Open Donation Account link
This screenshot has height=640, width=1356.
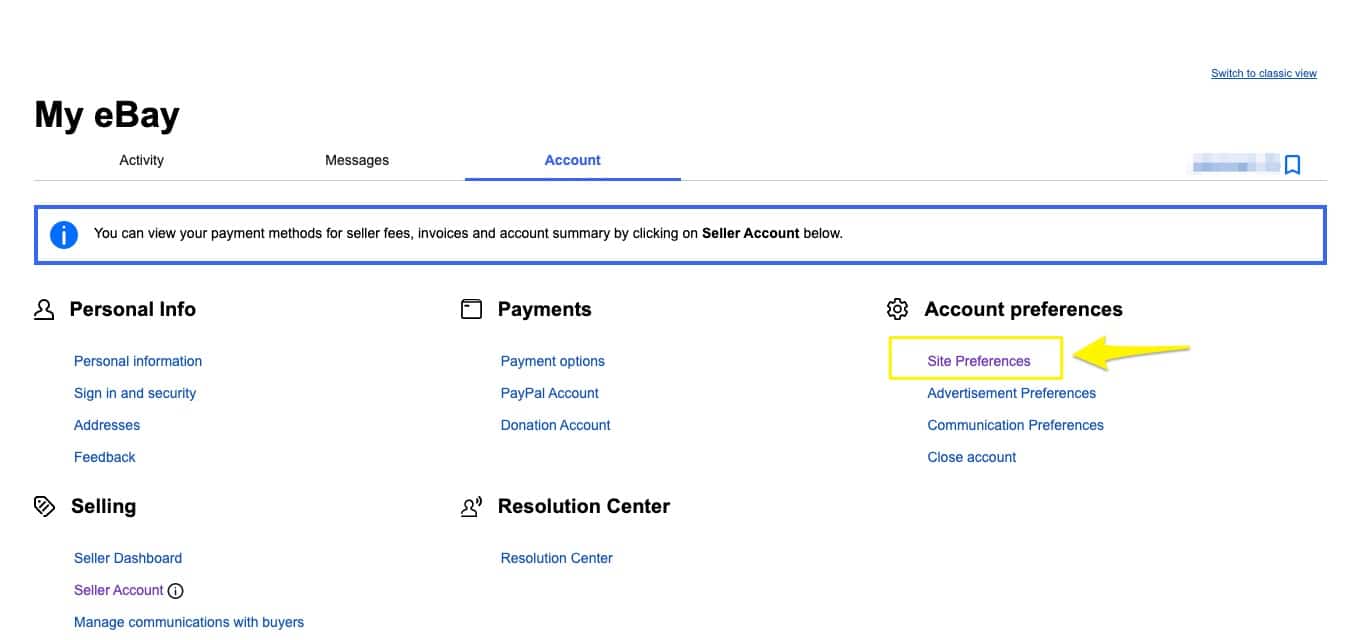click(x=556, y=425)
